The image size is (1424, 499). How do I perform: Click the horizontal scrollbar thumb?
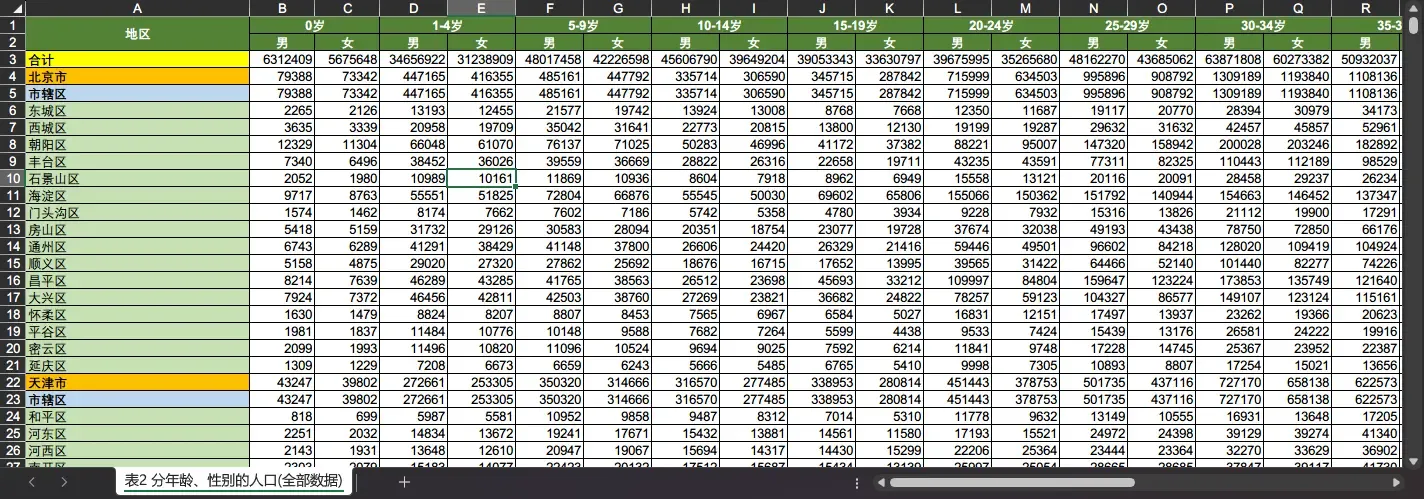click(1012, 482)
